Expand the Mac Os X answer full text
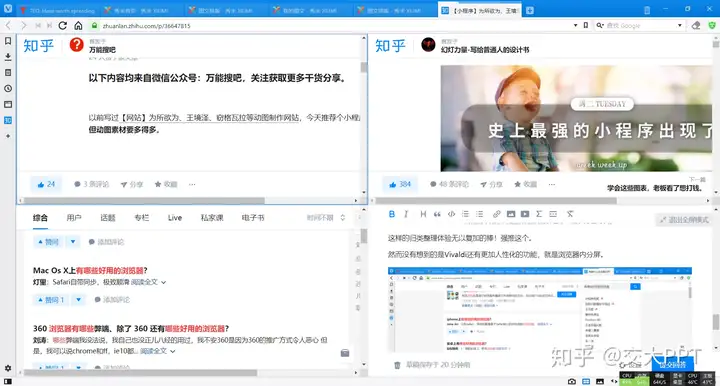 (148, 282)
